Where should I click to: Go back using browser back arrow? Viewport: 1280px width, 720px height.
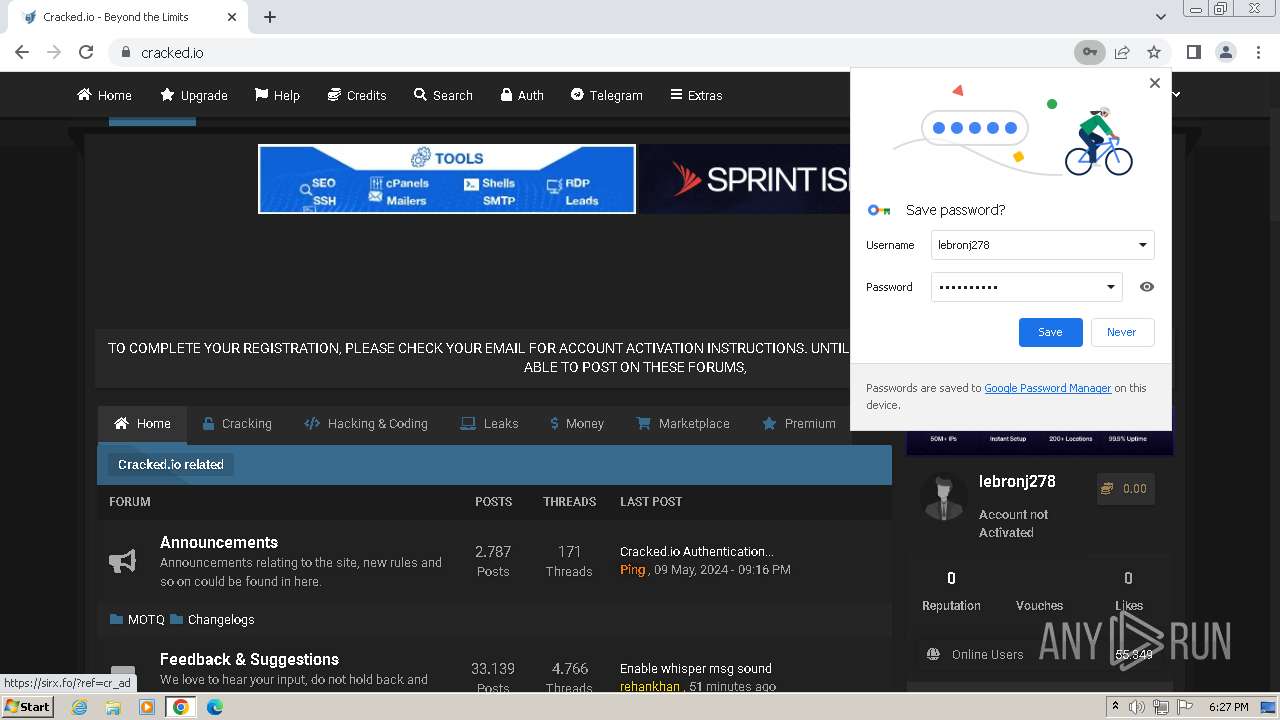click(x=22, y=52)
